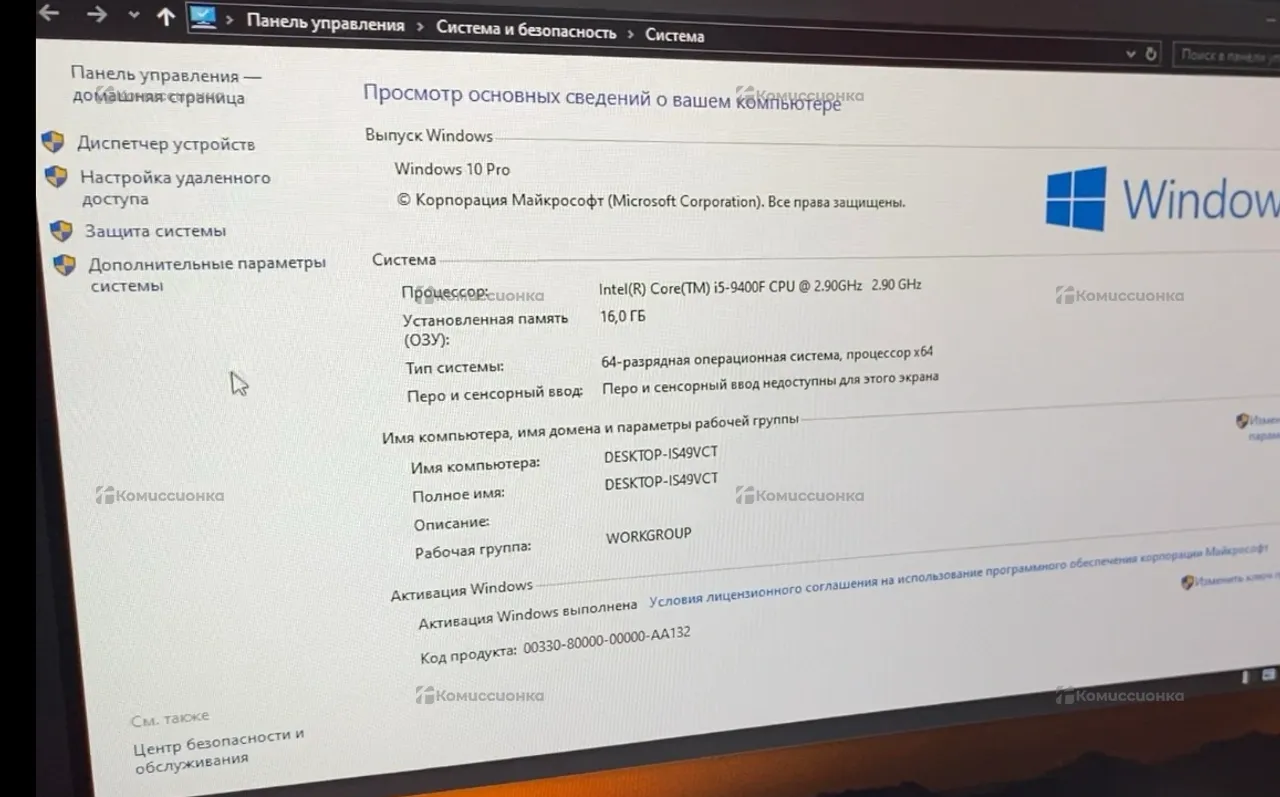Click the Intel Core i5-9400F processor value
Viewport: 1280px width, 797px height.
click(760, 287)
